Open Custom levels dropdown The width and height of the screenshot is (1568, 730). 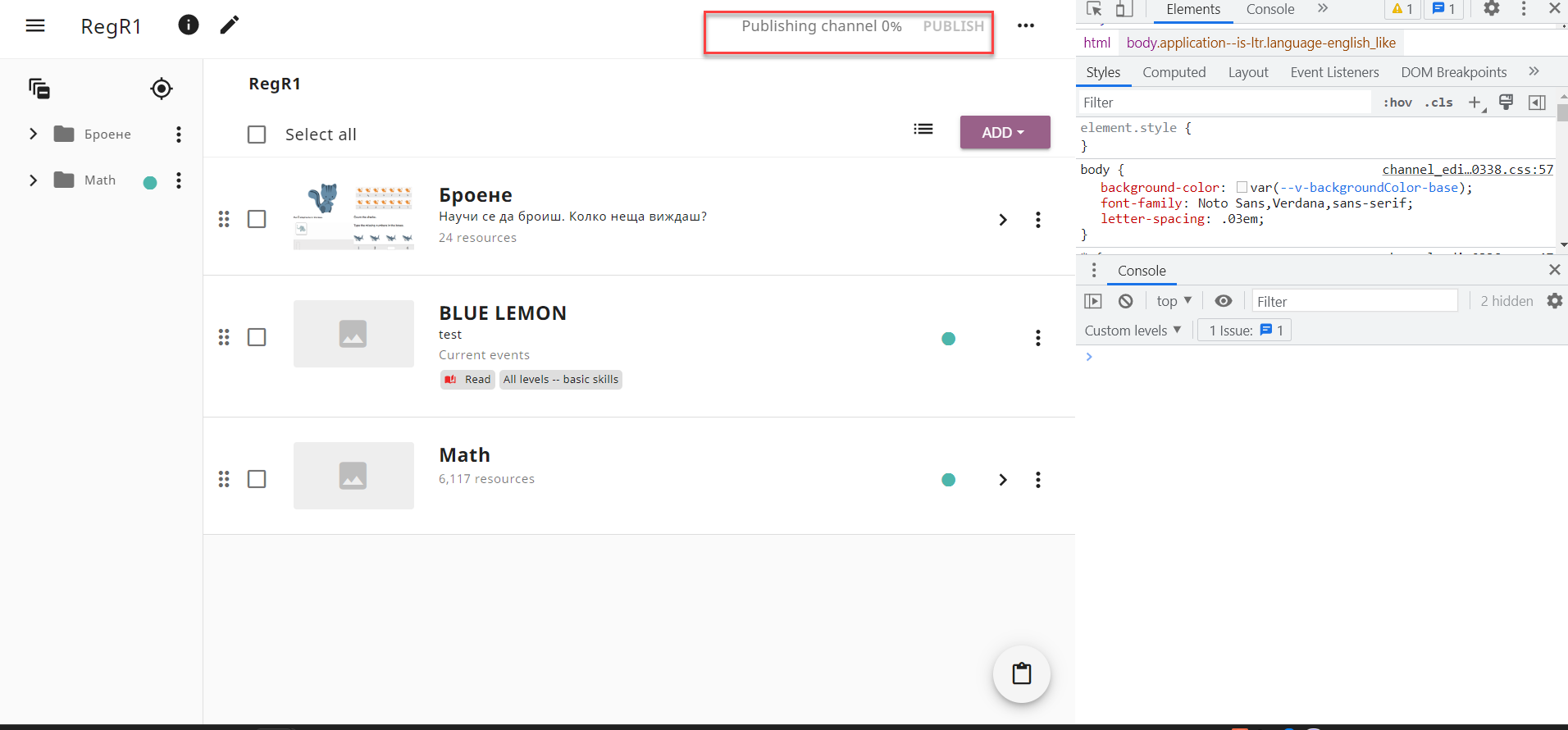tap(1133, 331)
